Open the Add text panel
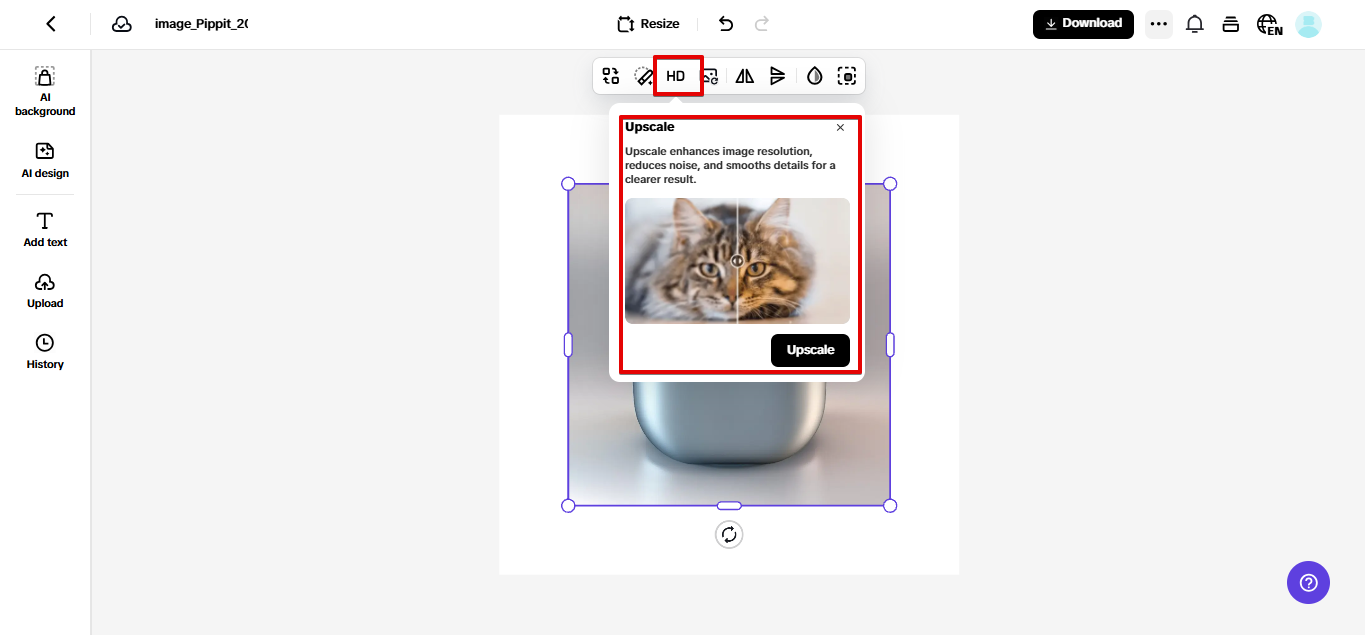 (x=44, y=227)
